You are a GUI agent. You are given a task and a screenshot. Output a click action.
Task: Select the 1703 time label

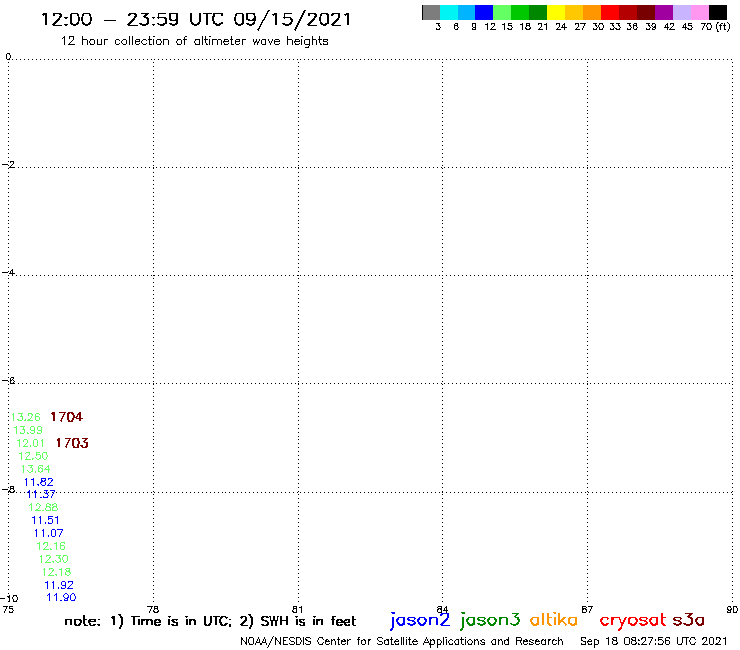click(x=72, y=443)
